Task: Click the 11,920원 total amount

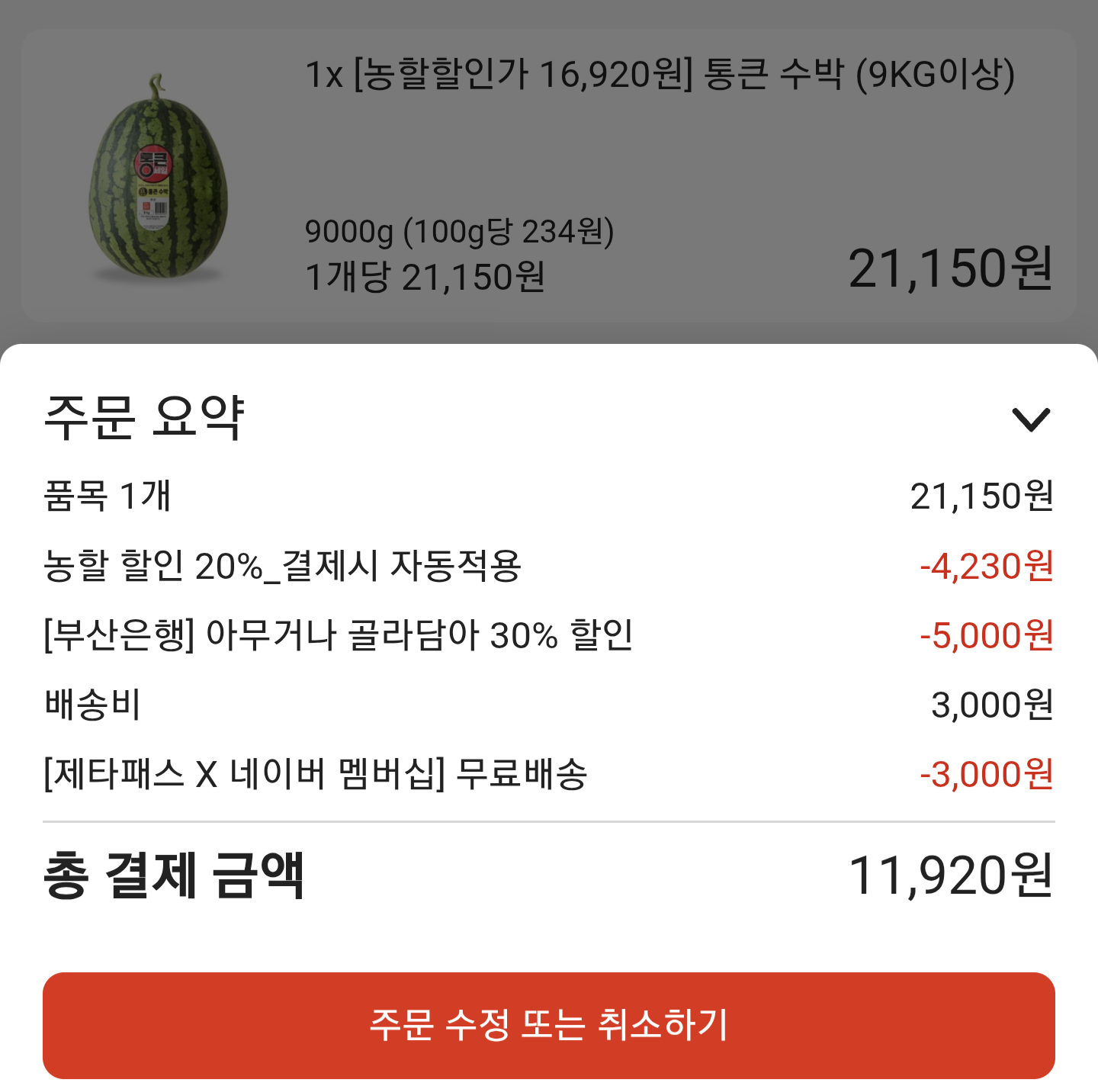Action: [x=951, y=875]
